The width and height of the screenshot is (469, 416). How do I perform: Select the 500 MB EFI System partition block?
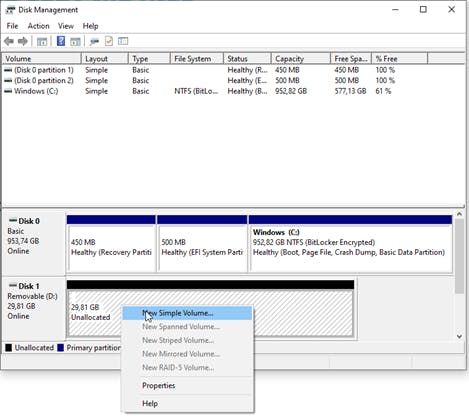pyautogui.click(x=202, y=244)
